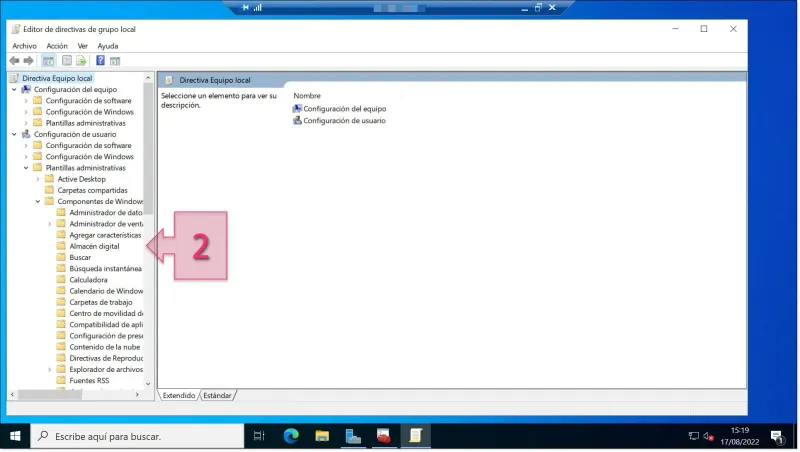The width and height of the screenshot is (800, 452).
Task: Select Carpetas de trabajo folder in tree
Action: [101, 303]
